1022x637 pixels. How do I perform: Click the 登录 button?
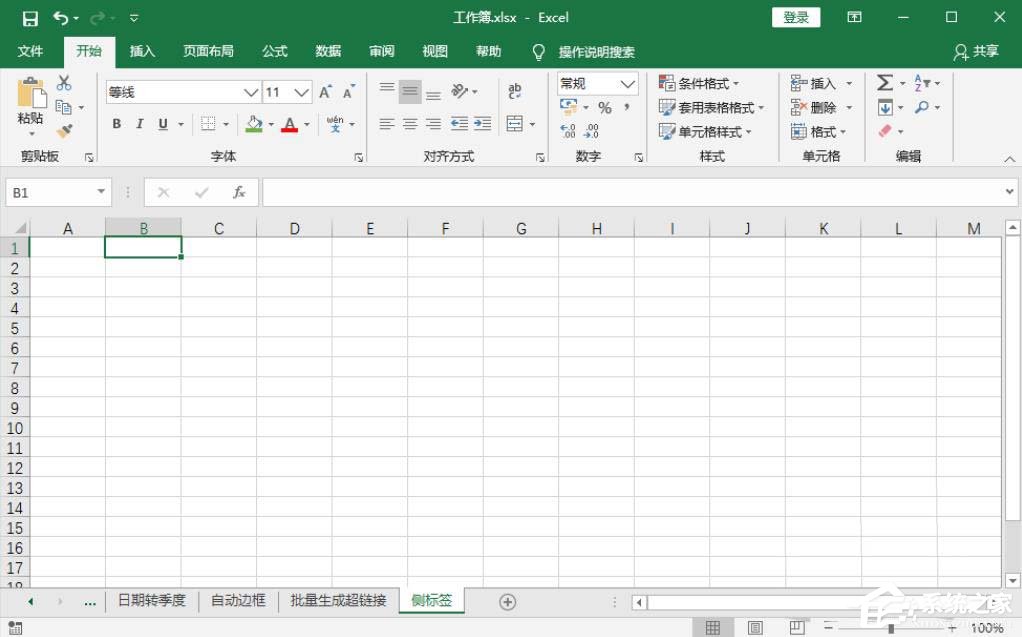[796, 17]
